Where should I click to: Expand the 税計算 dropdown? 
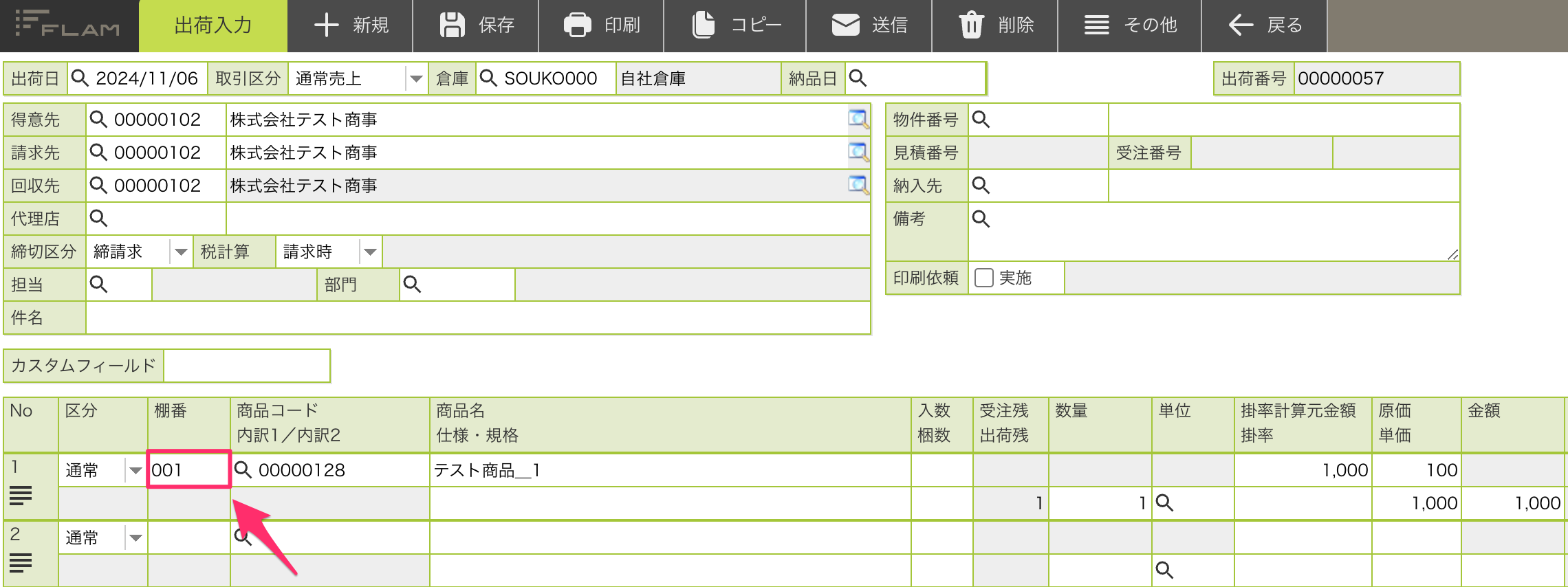(x=370, y=252)
